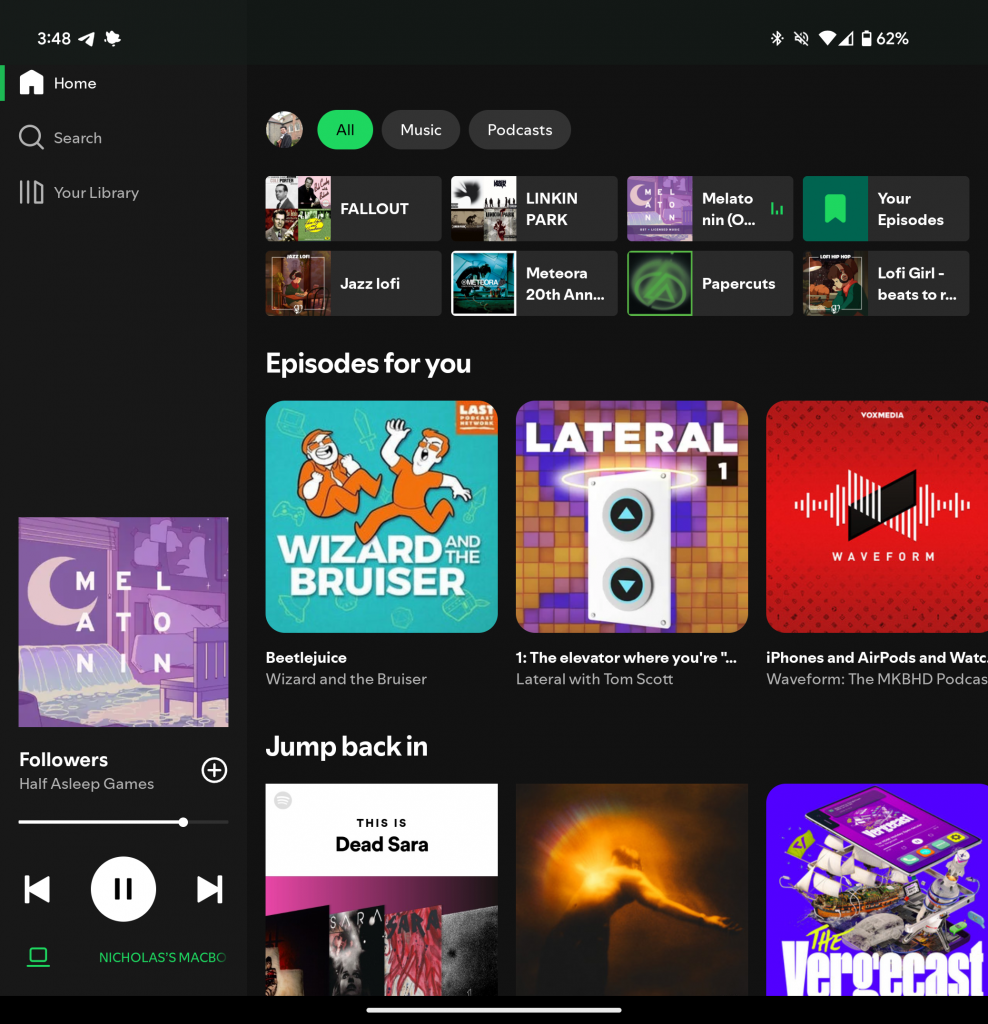Select the Podcasts filter chip

[520, 130]
